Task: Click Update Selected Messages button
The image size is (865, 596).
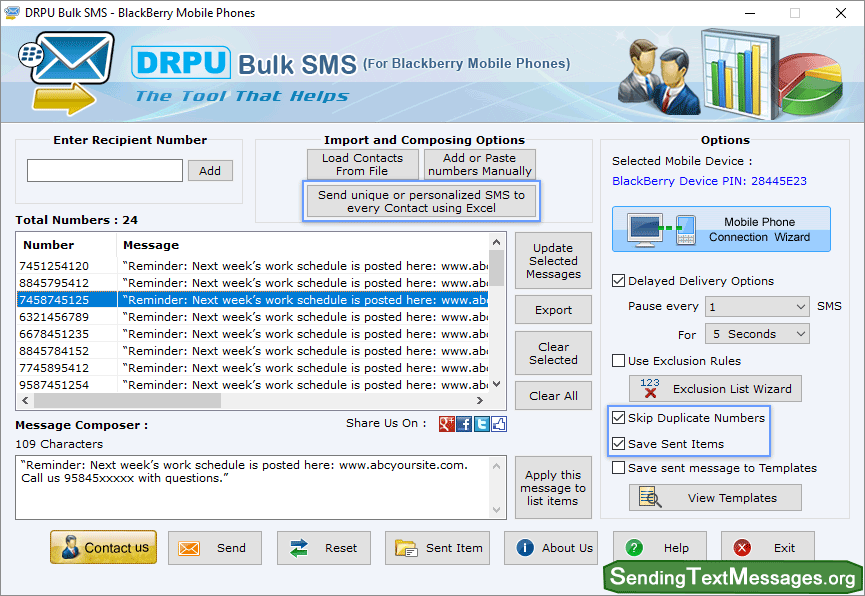Action: tap(553, 260)
